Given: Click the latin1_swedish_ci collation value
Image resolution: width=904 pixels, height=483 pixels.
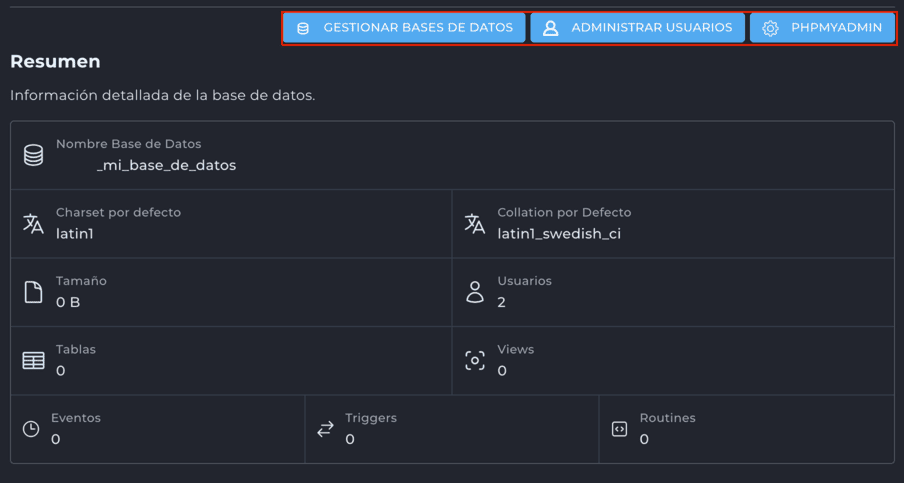Looking at the screenshot, I should (x=559, y=234).
